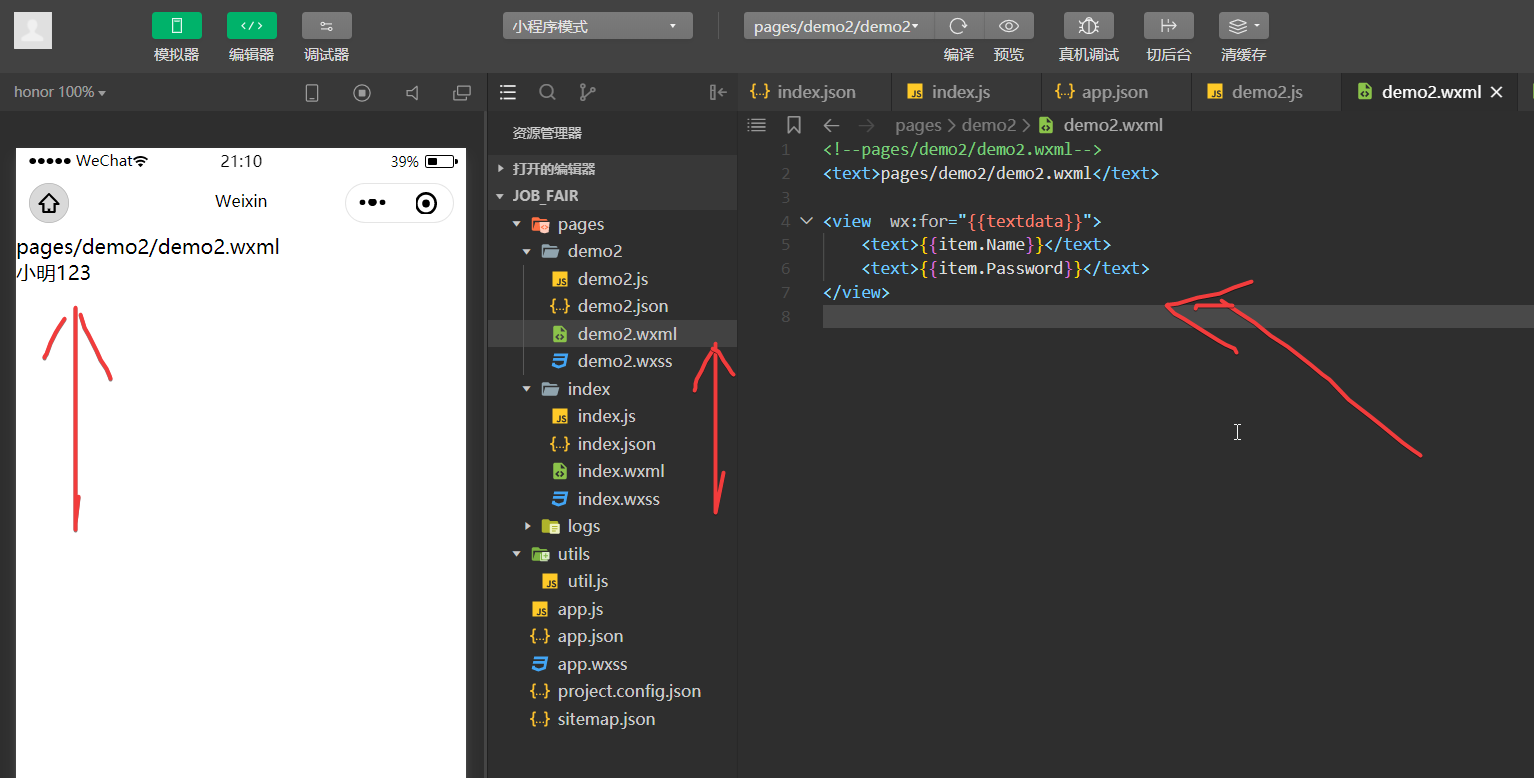Open the mini program mode dropdown
1534x778 pixels.
pyautogui.click(x=598, y=26)
